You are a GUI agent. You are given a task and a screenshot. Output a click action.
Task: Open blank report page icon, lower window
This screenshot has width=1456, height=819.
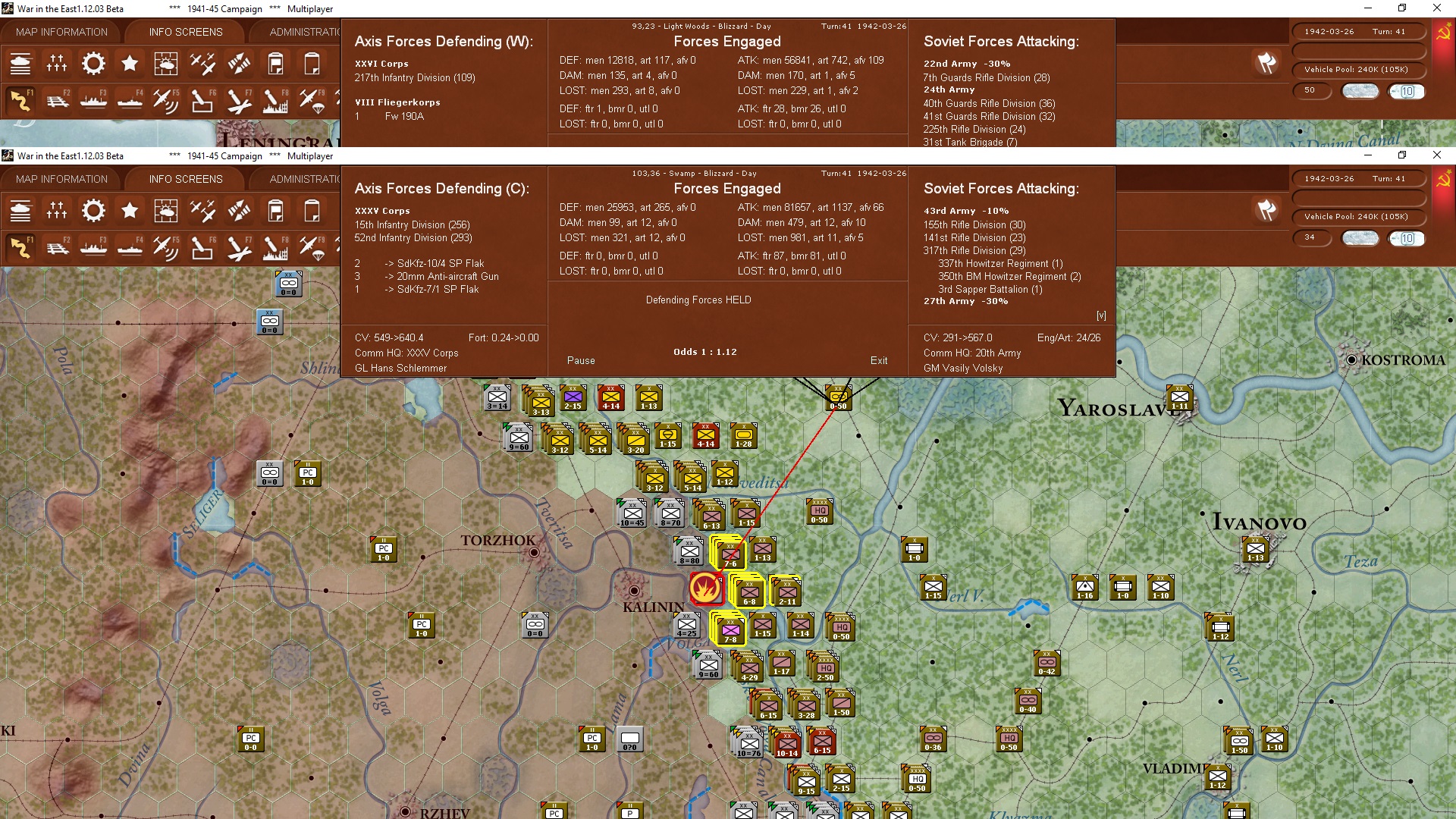pos(312,211)
